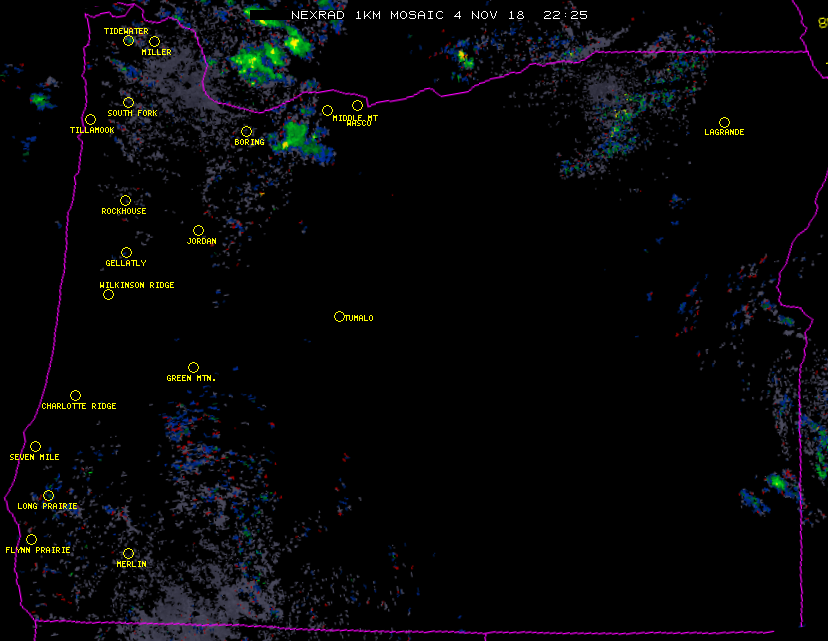Select the Seven Mile station marker

(35, 446)
